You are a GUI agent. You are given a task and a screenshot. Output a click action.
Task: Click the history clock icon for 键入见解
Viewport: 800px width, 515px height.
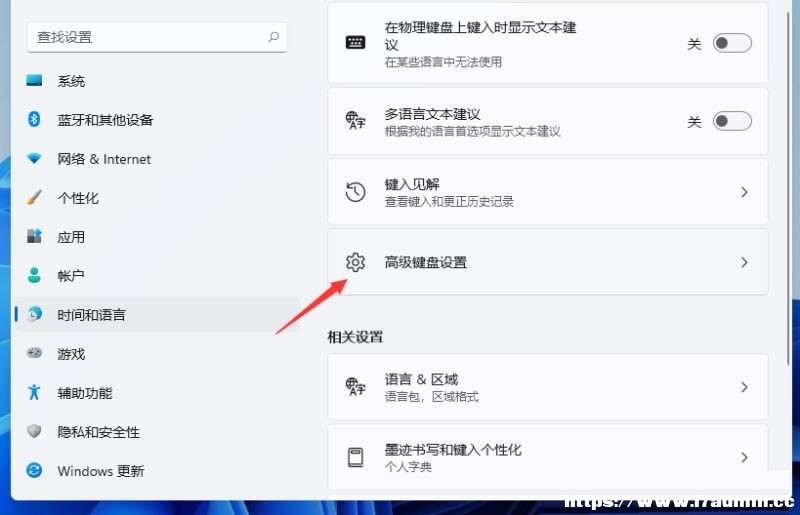click(x=356, y=192)
